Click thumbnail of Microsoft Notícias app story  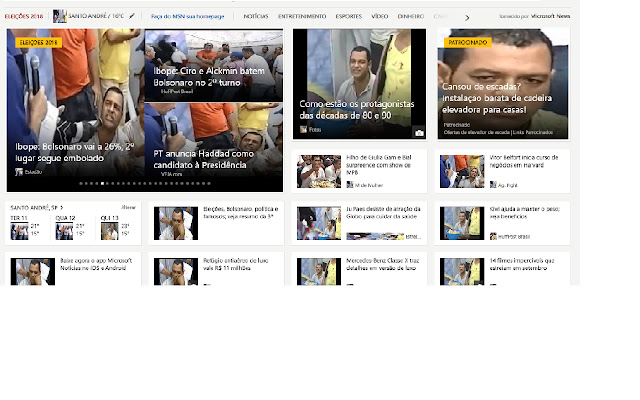tap(33, 272)
